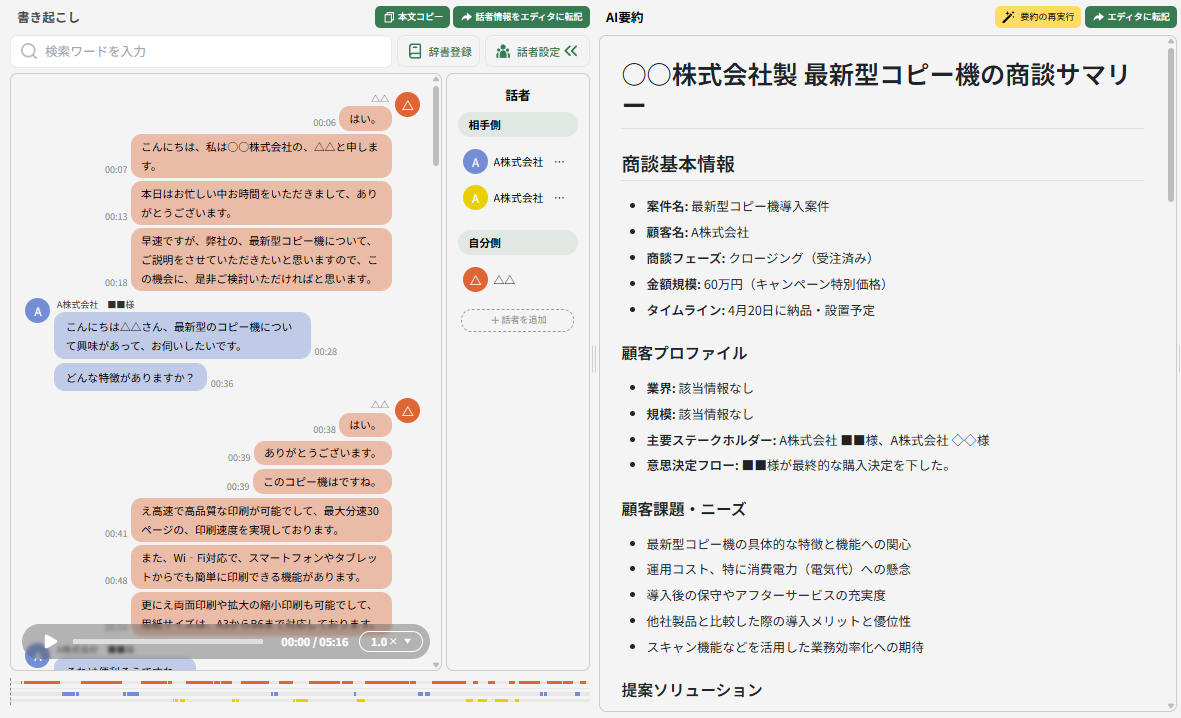This screenshot has height=718, width=1181.
Task: Click the orange triangle avatar under 自分側
Action: 474,279
